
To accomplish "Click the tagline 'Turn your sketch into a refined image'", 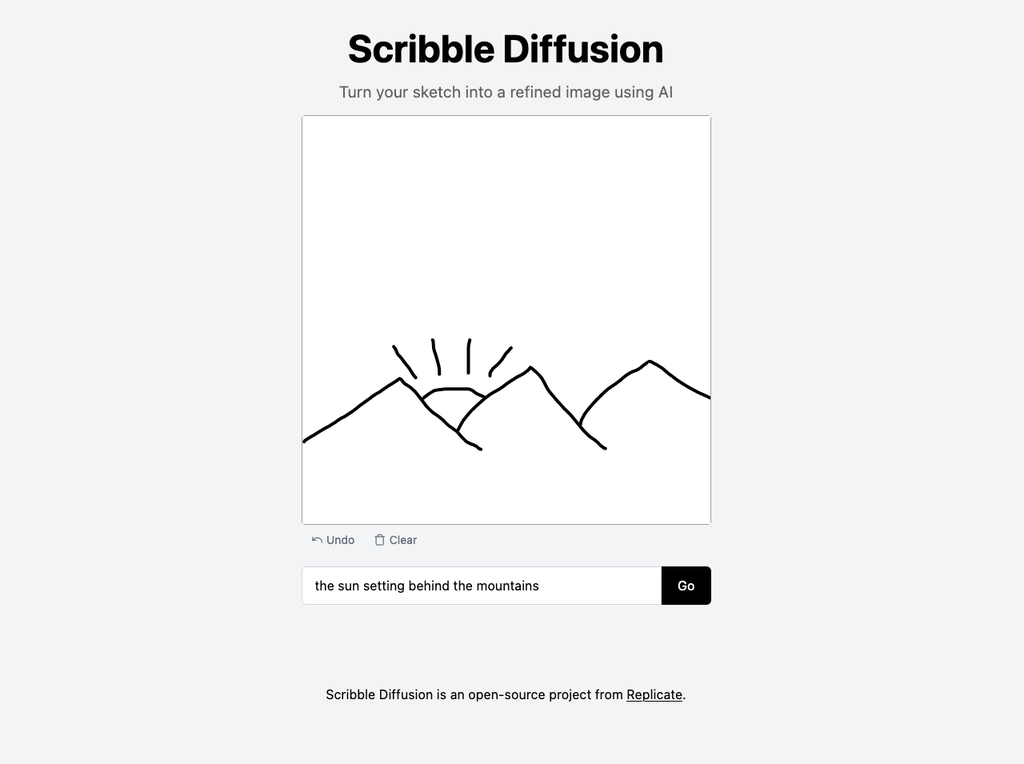I will pos(507,92).
